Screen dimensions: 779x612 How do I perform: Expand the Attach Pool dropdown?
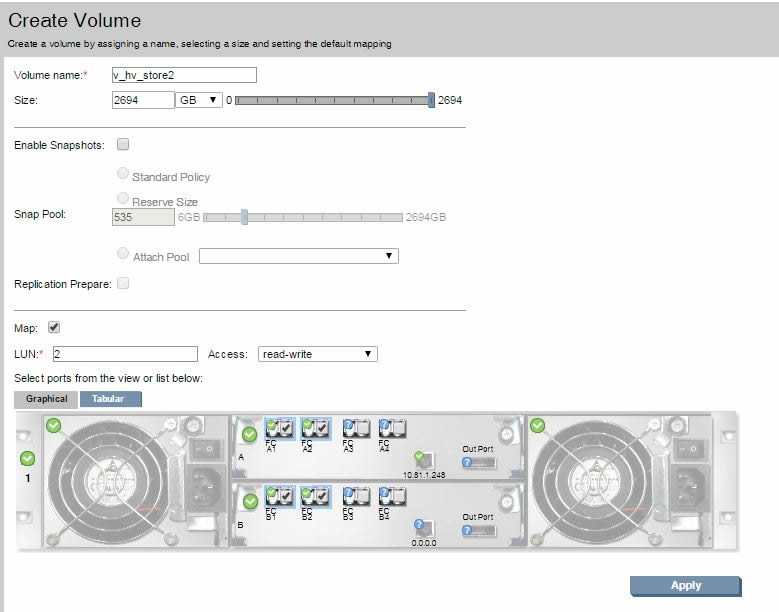(x=298, y=257)
